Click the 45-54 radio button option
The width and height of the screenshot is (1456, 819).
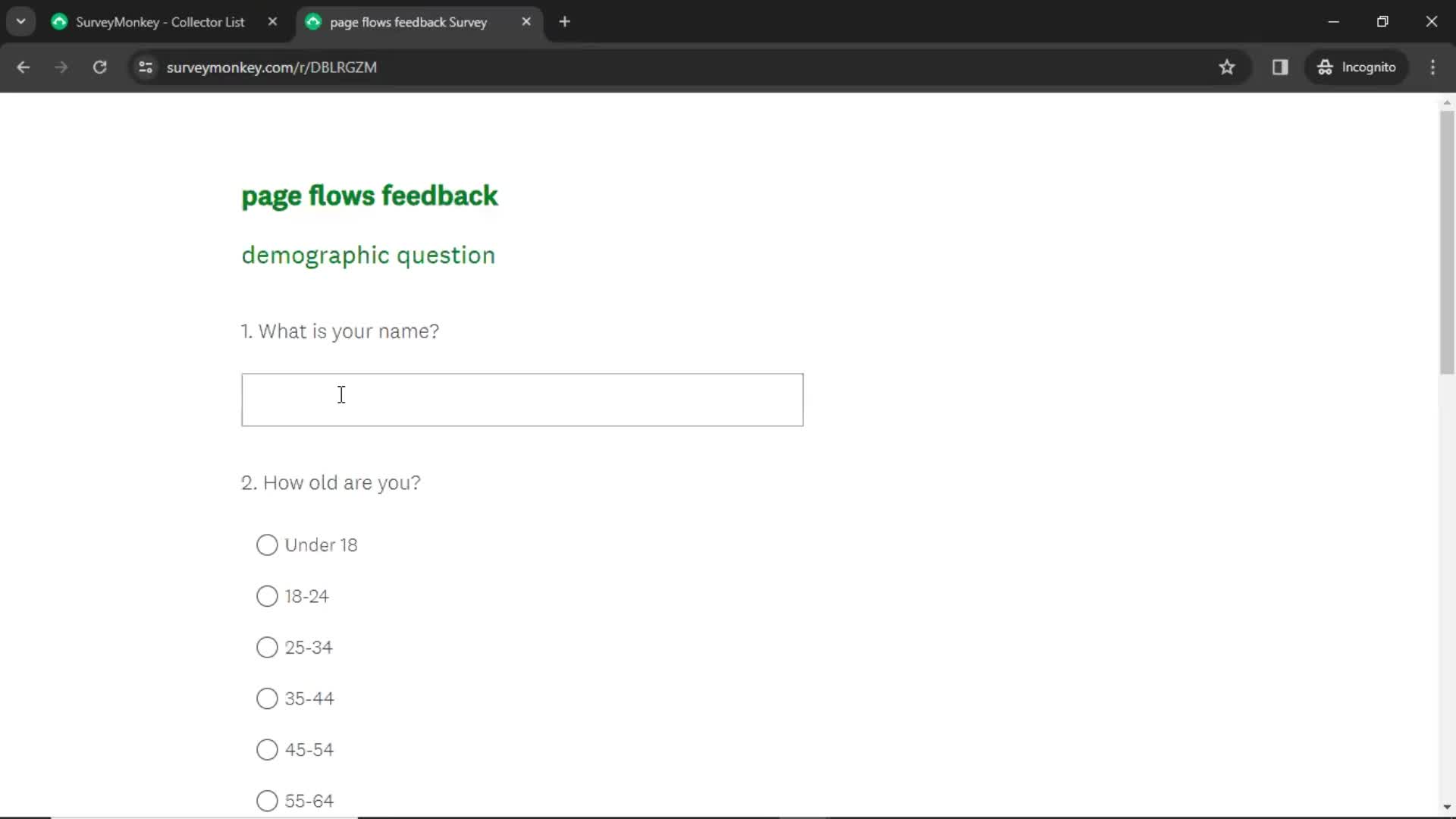pos(267,749)
